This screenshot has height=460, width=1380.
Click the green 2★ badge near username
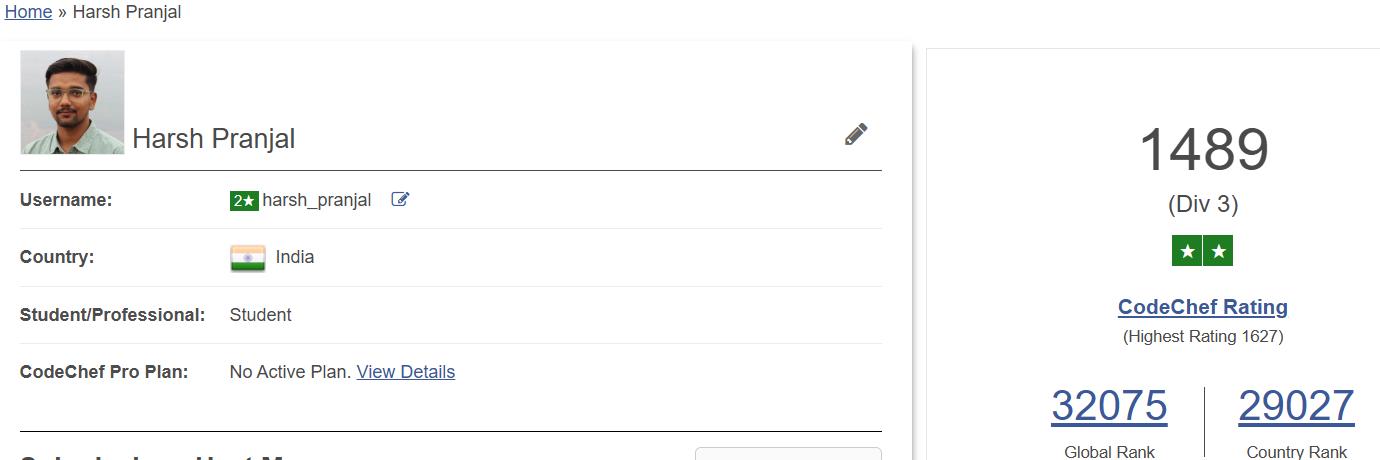[x=244, y=201]
